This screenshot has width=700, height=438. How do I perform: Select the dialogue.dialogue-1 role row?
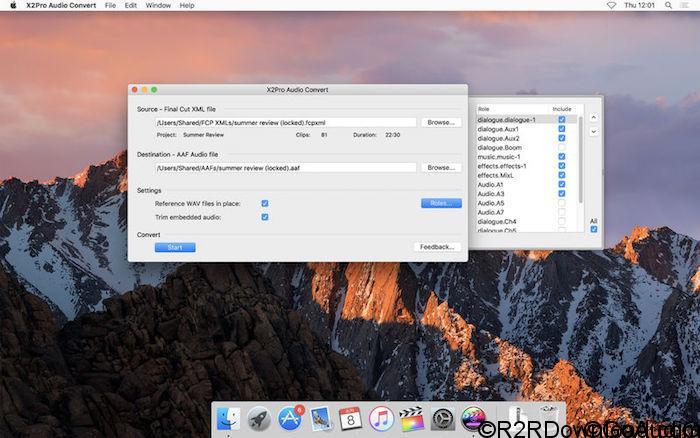pyautogui.click(x=526, y=120)
